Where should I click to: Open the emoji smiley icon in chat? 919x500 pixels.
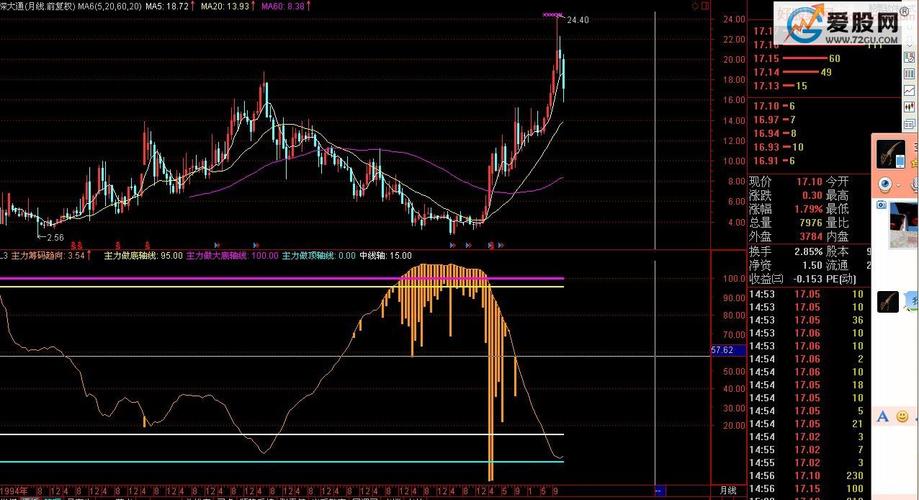click(903, 417)
